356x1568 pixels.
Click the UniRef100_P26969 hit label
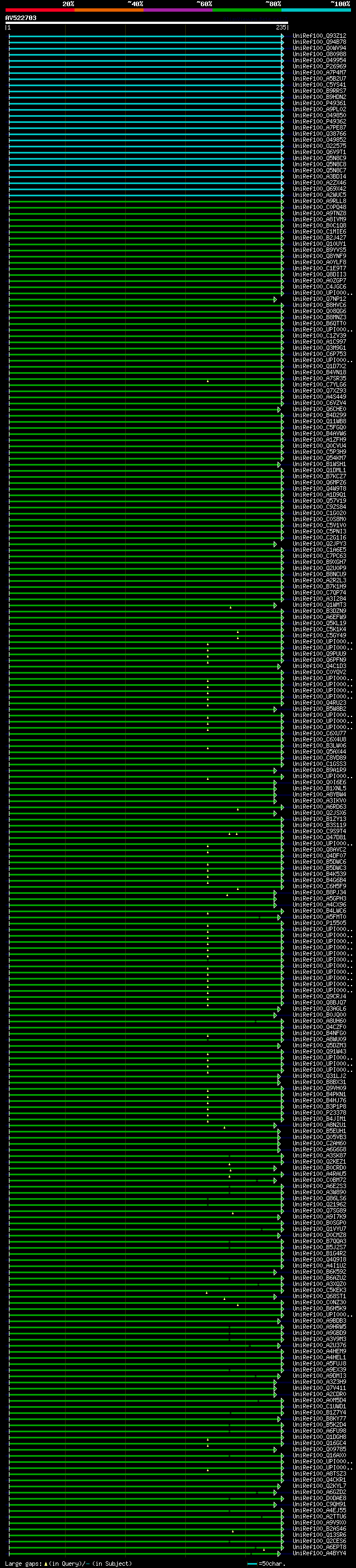319,66
